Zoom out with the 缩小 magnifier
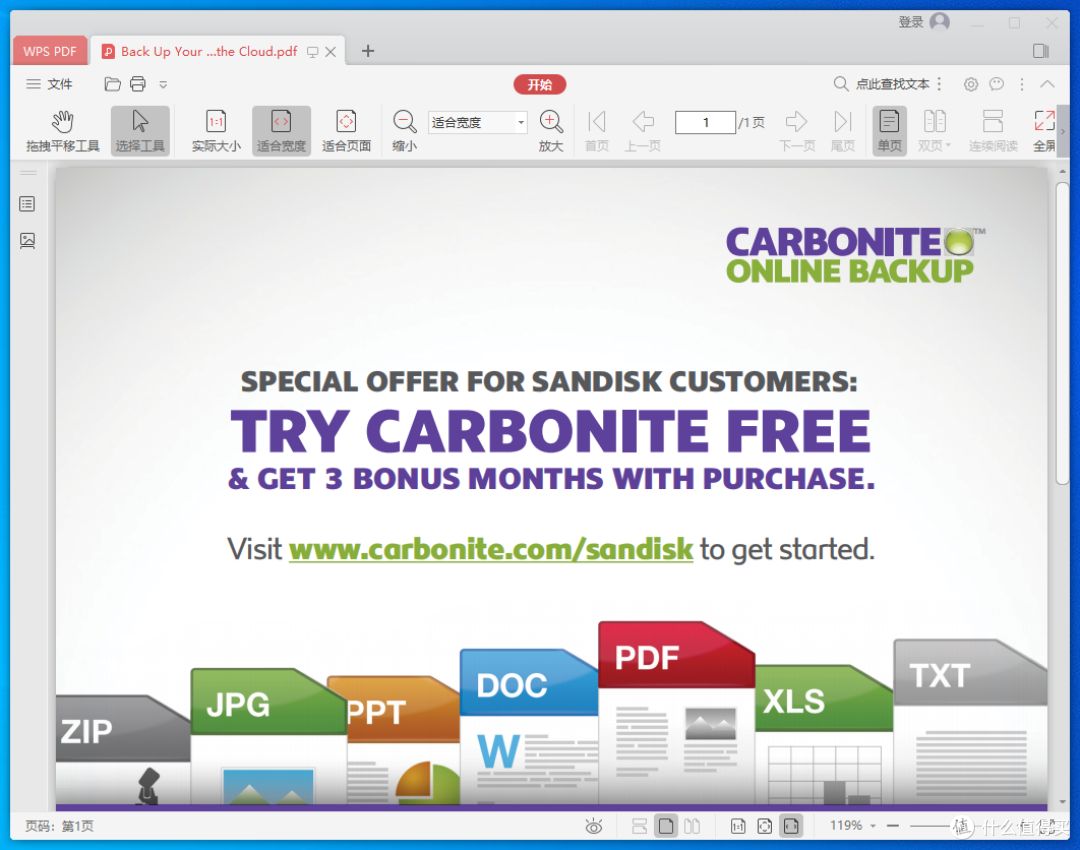The width and height of the screenshot is (1080, 850). (x=404, y=131)
